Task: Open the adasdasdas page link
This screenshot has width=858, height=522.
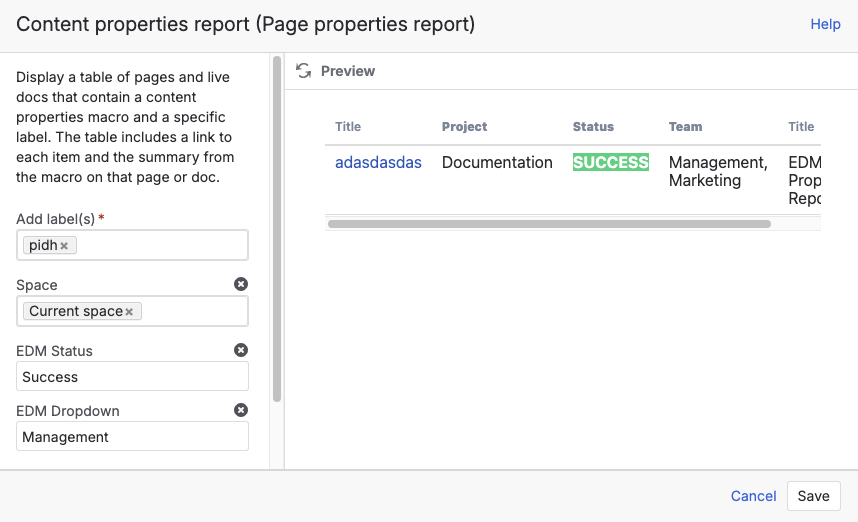Action: [378, 163]
